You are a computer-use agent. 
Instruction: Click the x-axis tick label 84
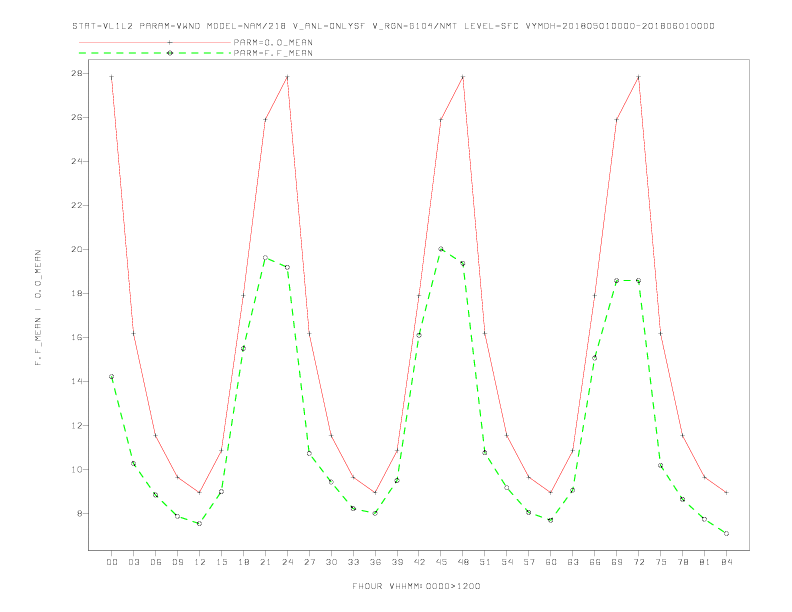point(726,562)
